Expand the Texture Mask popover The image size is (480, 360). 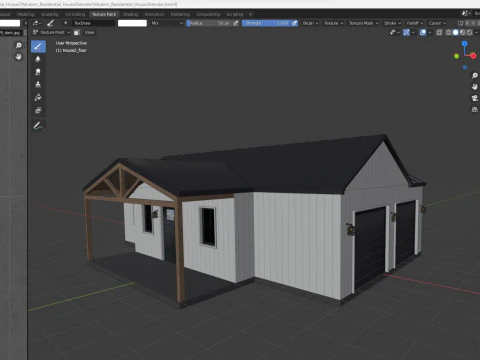(363, 23)
